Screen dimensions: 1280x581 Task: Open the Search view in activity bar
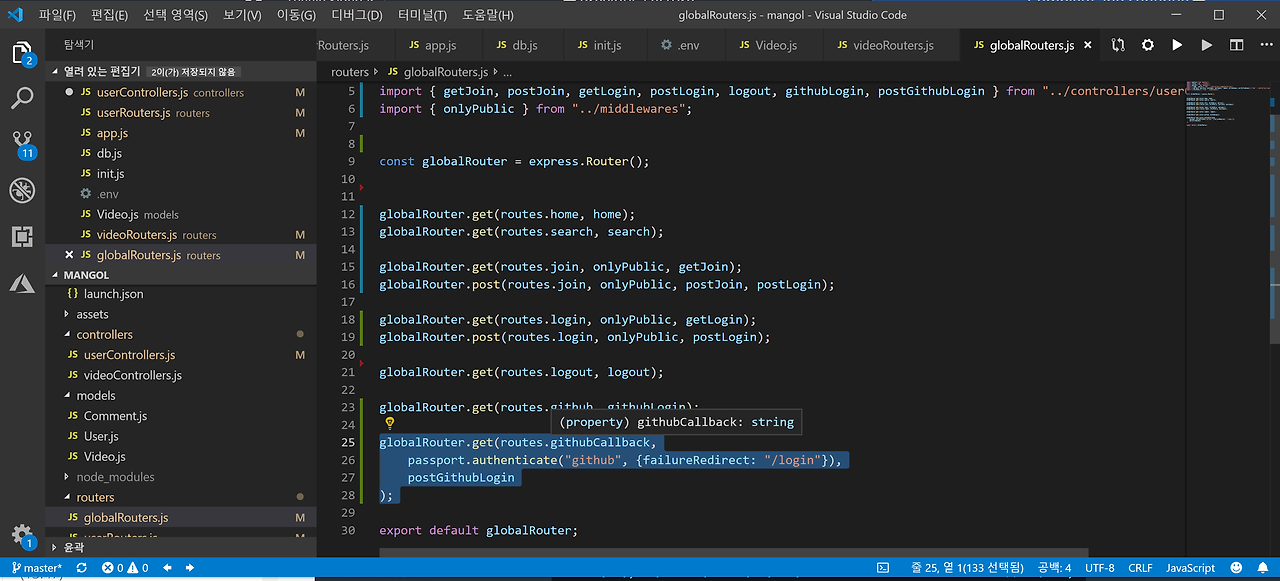coord(22,98)
